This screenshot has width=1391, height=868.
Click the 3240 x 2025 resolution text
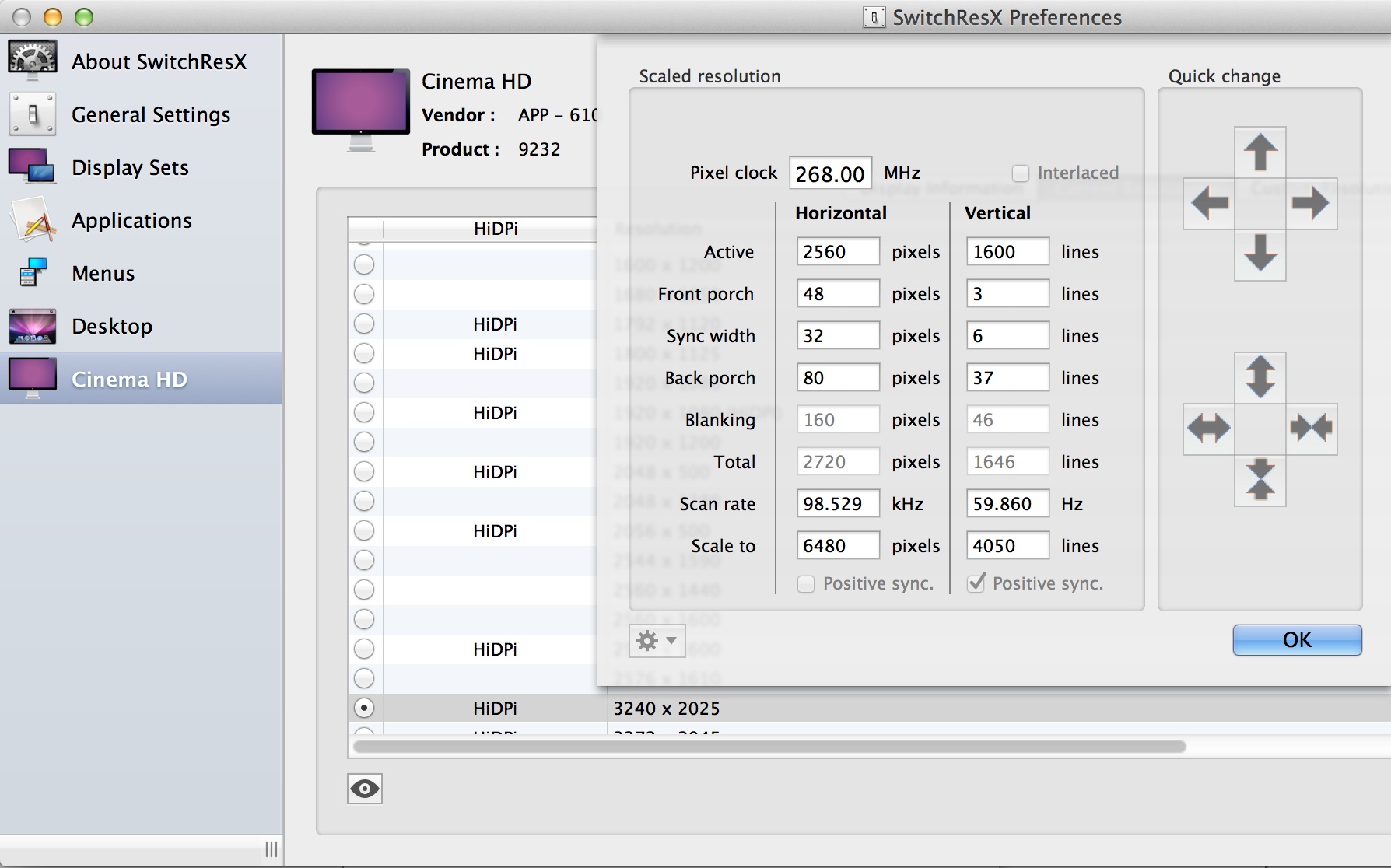(667, 708)
